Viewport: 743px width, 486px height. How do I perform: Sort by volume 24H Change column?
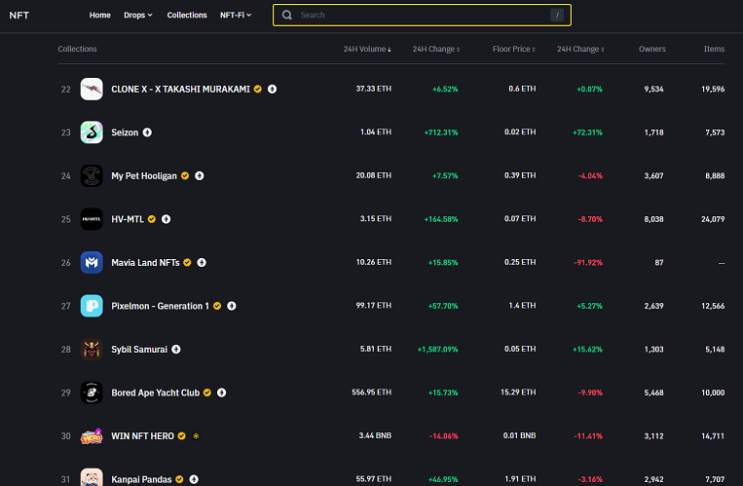[436, 49]
